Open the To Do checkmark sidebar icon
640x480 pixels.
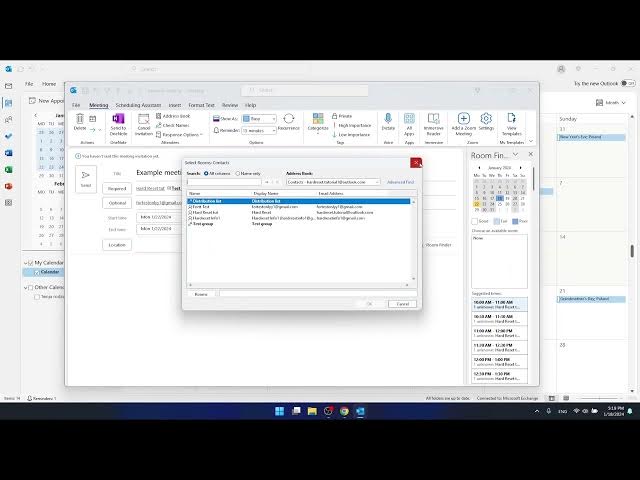9,136
